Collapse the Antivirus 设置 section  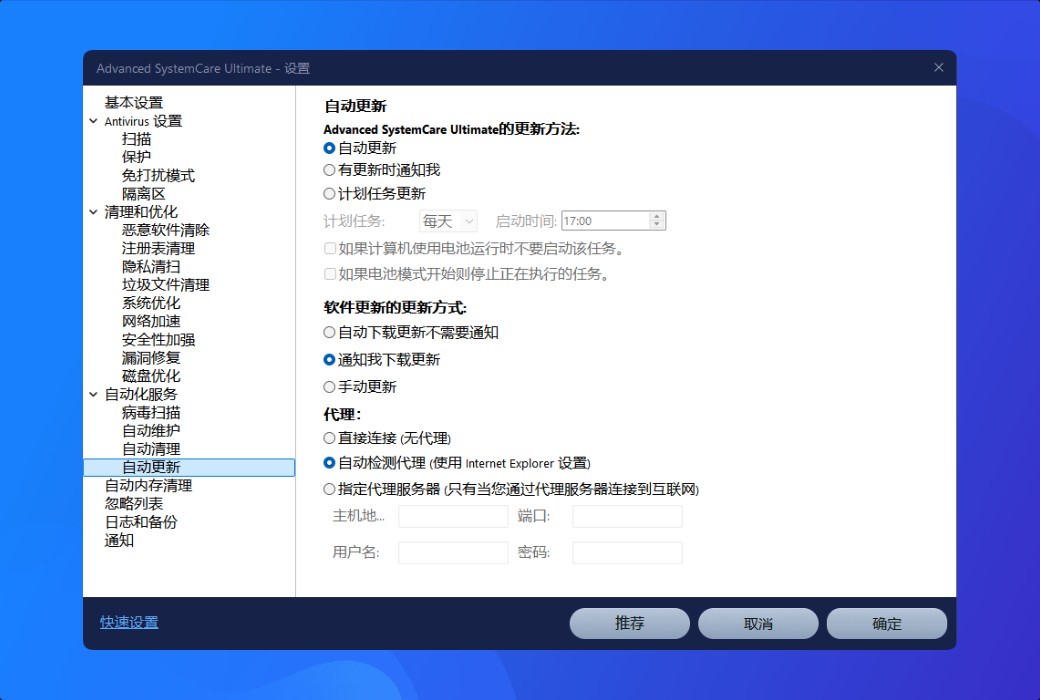[93, 120]
